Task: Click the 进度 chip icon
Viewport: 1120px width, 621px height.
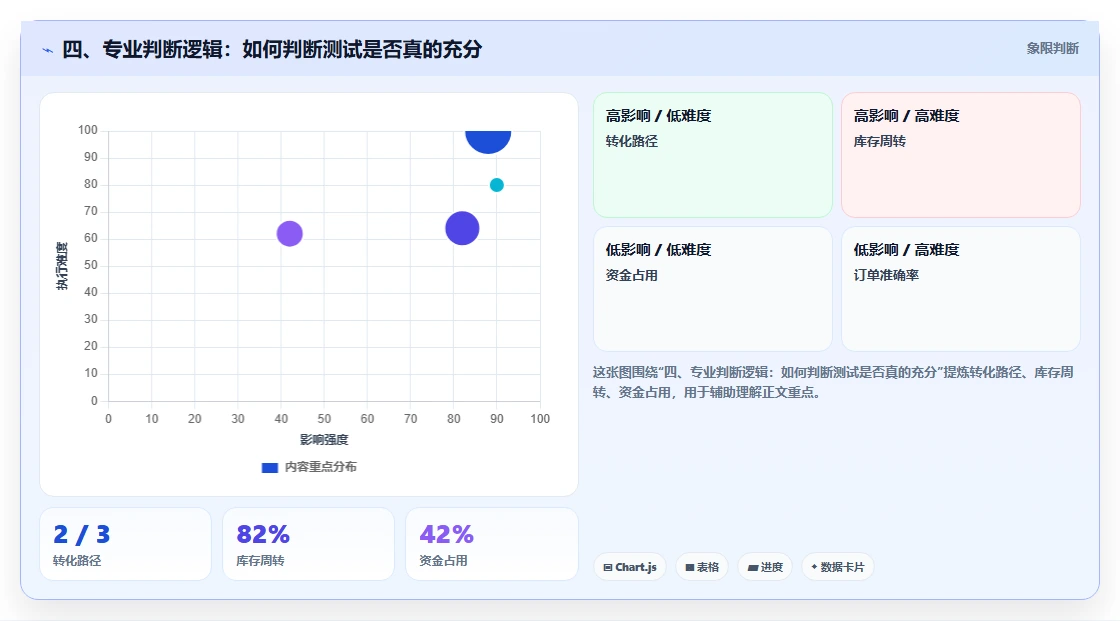Action: (x=753, y=568)
